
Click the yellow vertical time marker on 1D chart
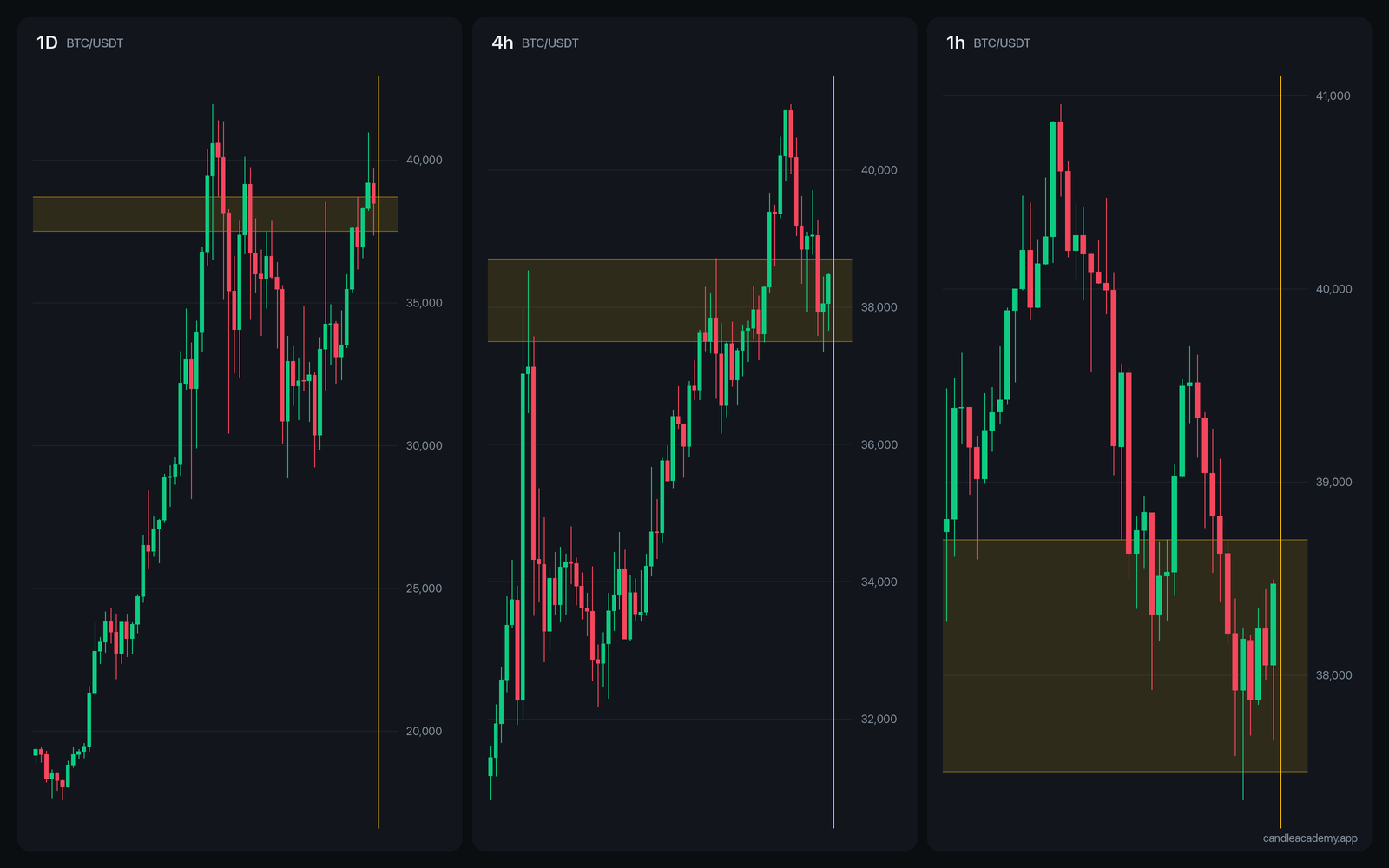tap(379, 451)
